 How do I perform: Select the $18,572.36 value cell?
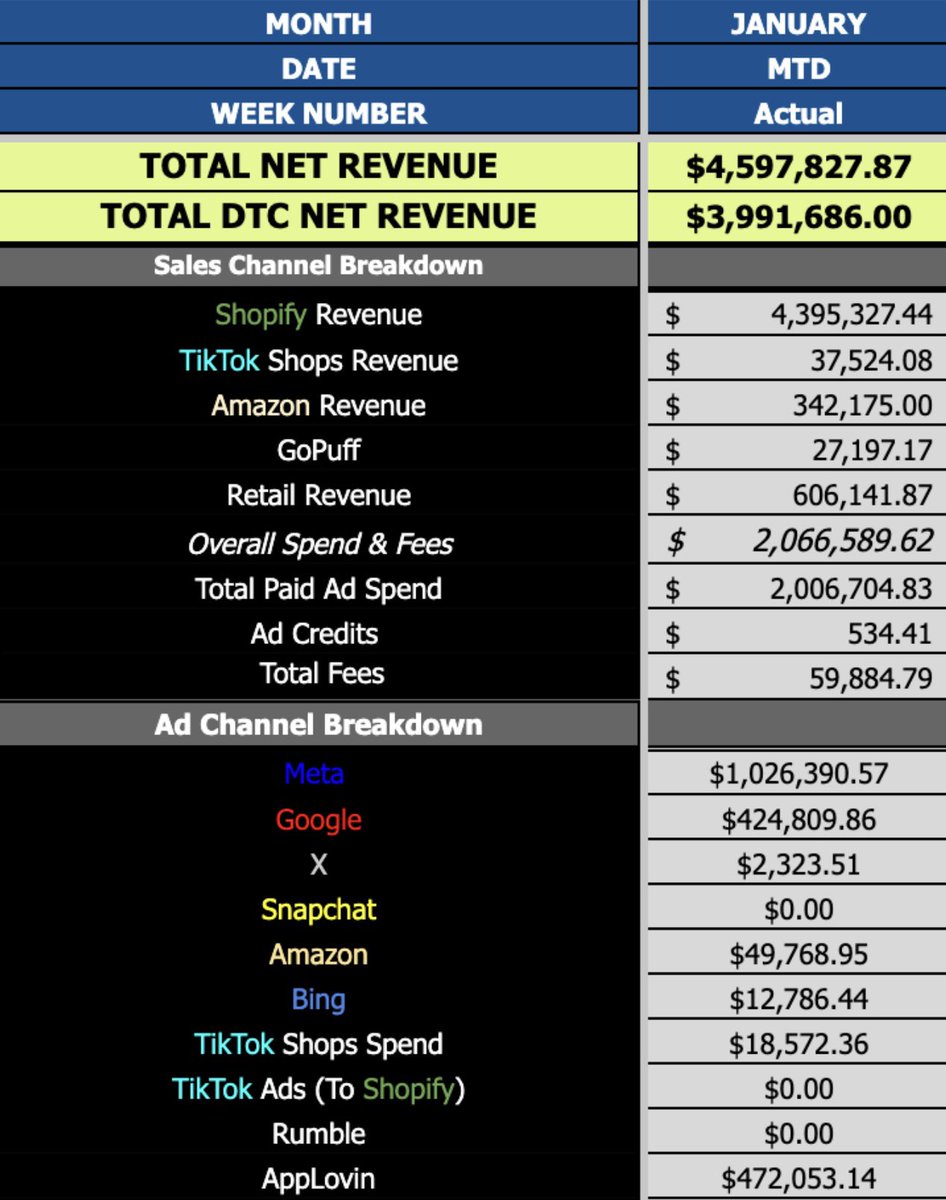tap(797, 1044)
